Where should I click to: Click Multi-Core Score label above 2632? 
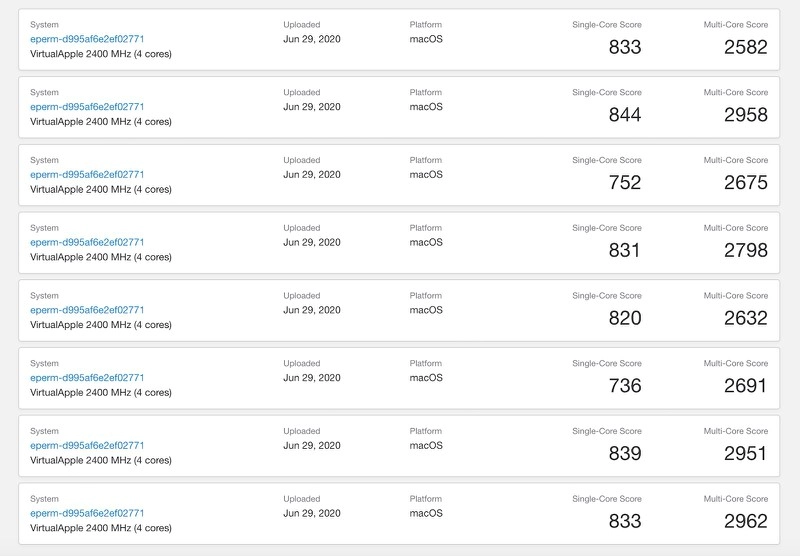pos(735,296)
